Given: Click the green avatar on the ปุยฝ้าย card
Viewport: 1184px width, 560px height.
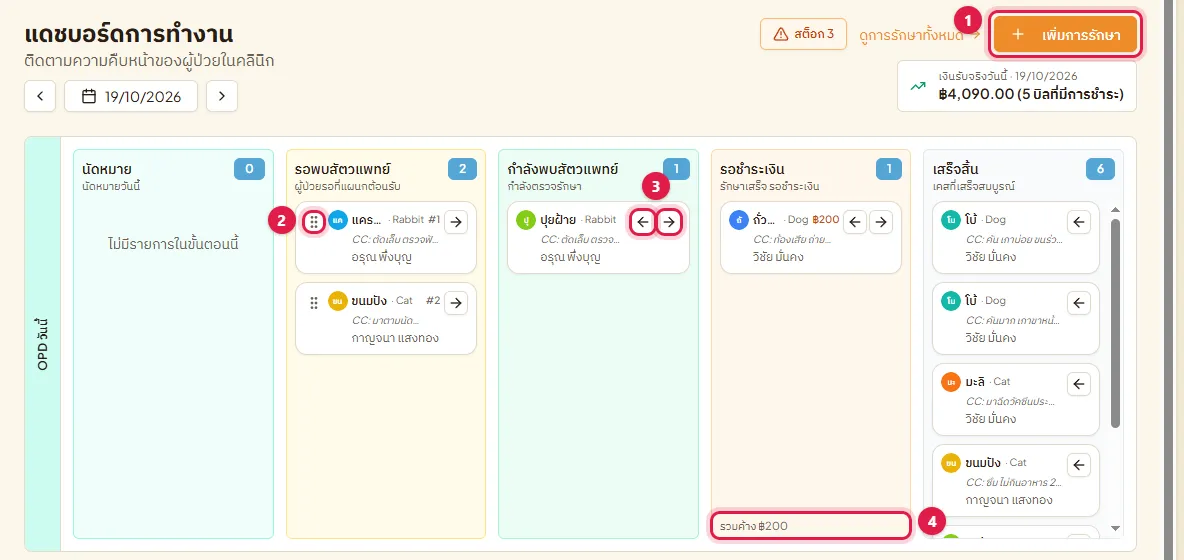Looking at the screenshot, I should pos(526,220).
